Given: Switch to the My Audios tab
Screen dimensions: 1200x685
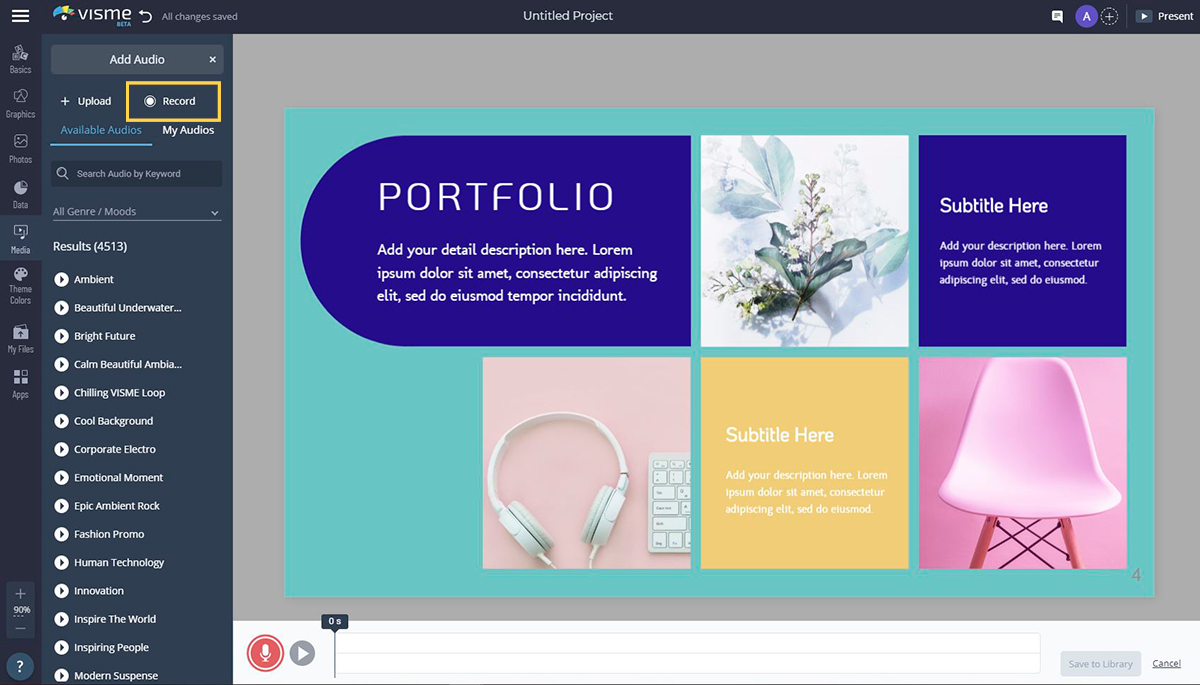Looking at the screenshot, I should (x=188, y=130).
